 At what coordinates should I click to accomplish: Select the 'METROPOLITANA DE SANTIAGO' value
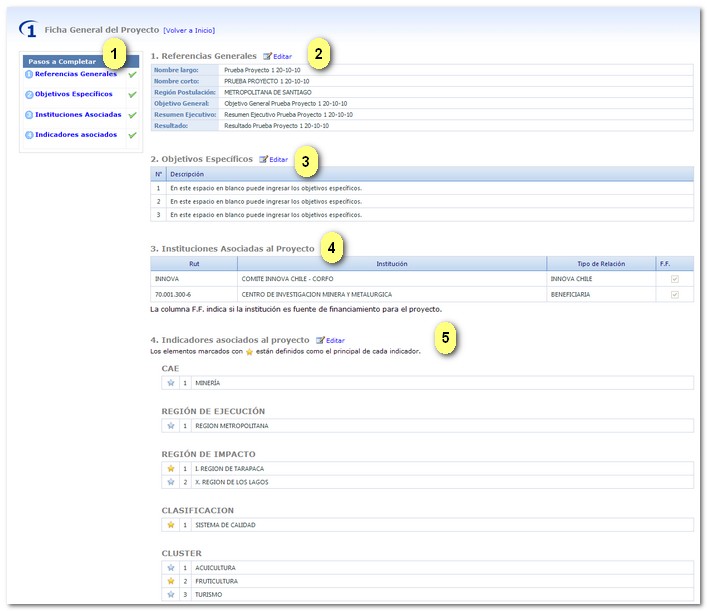pos(268,92)
